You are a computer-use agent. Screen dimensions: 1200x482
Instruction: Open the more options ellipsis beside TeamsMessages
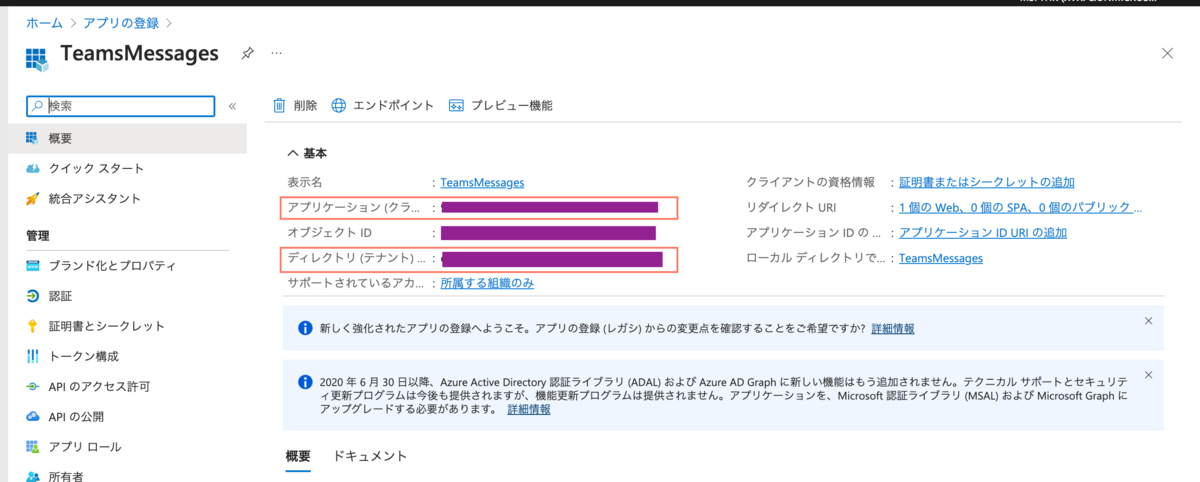tap(277, 53)
